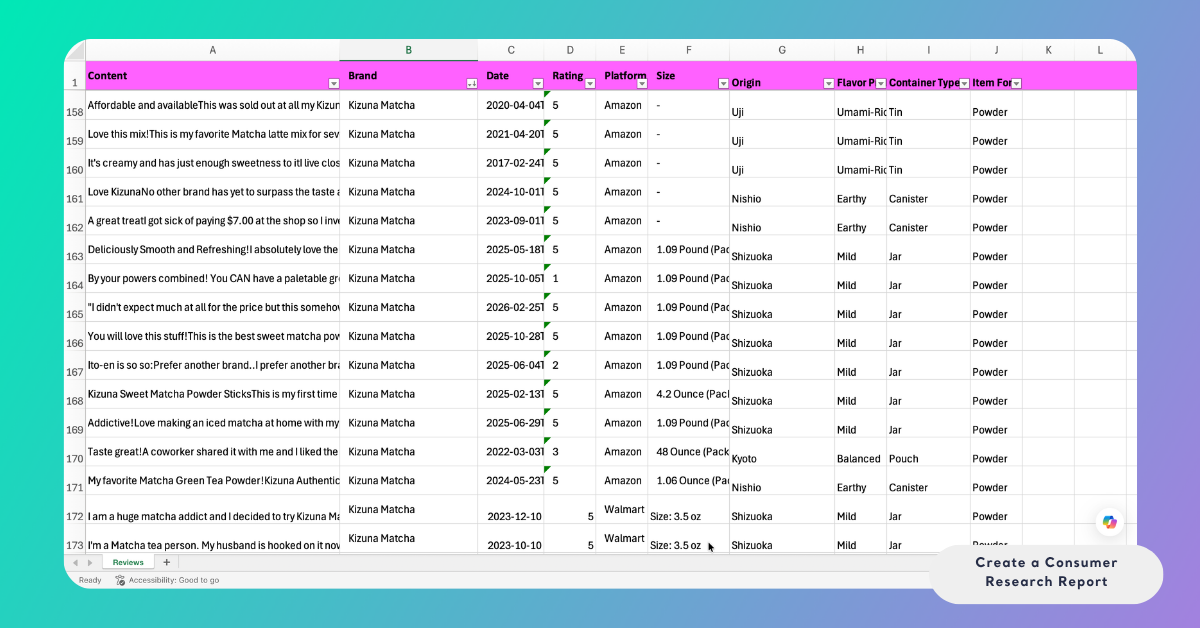Select row 164 header

click(75, 278)
